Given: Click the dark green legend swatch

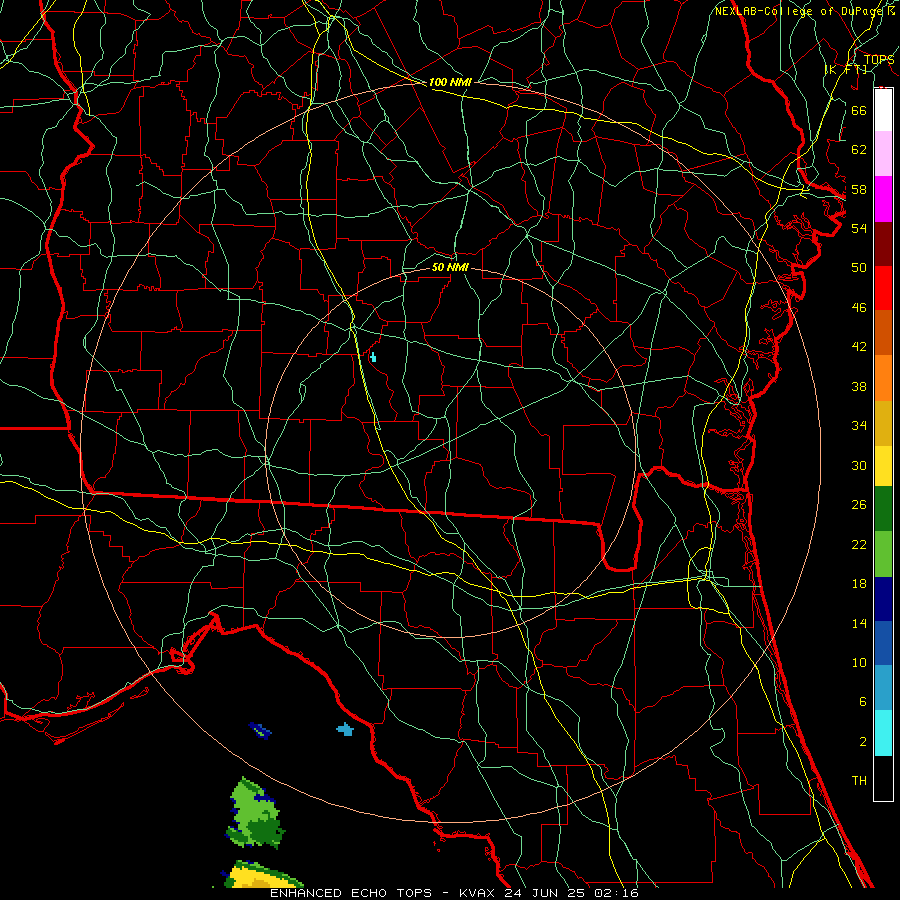Looking at the screenshot, I should tap(883, 509).
